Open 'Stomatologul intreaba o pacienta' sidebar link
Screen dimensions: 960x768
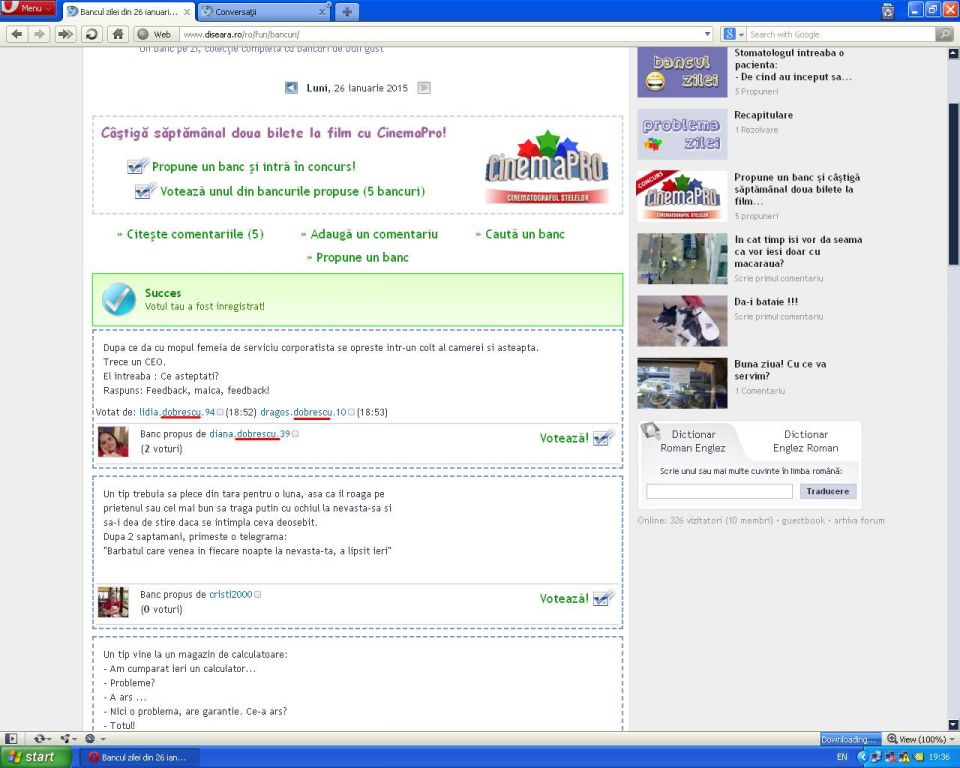pyautogui.click(x=793, y=65)
